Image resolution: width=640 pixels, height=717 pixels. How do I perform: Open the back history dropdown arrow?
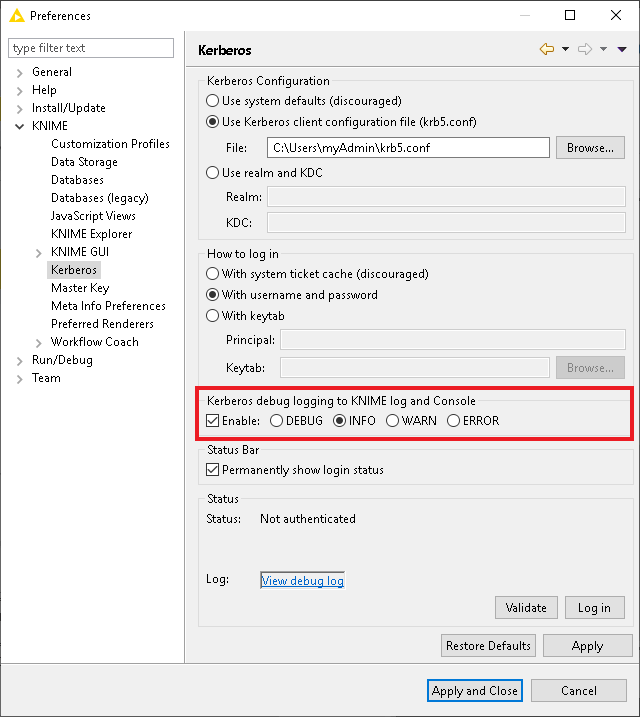click(x=565, y=49)
